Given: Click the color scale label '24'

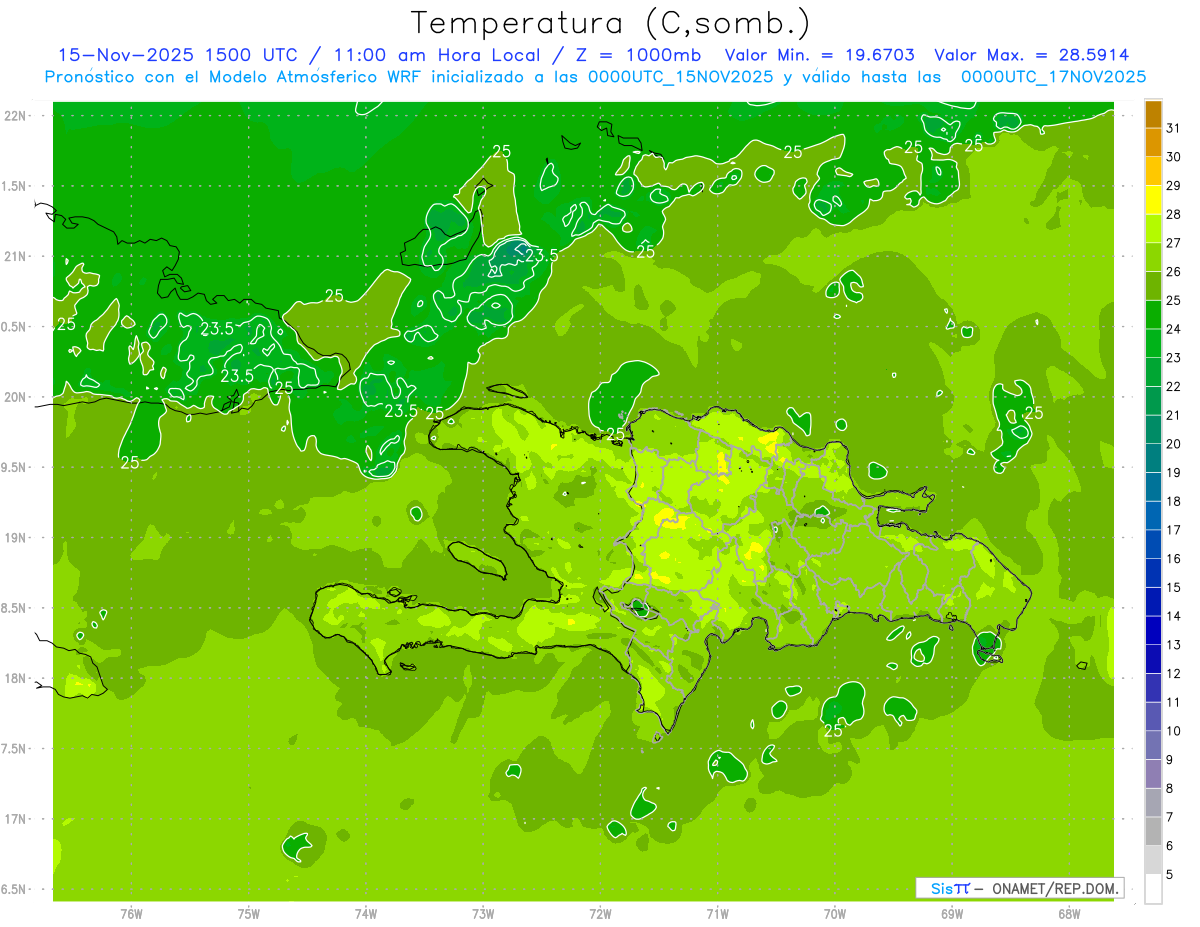Looking at the screenshot, I should (x=1174, y=329).
